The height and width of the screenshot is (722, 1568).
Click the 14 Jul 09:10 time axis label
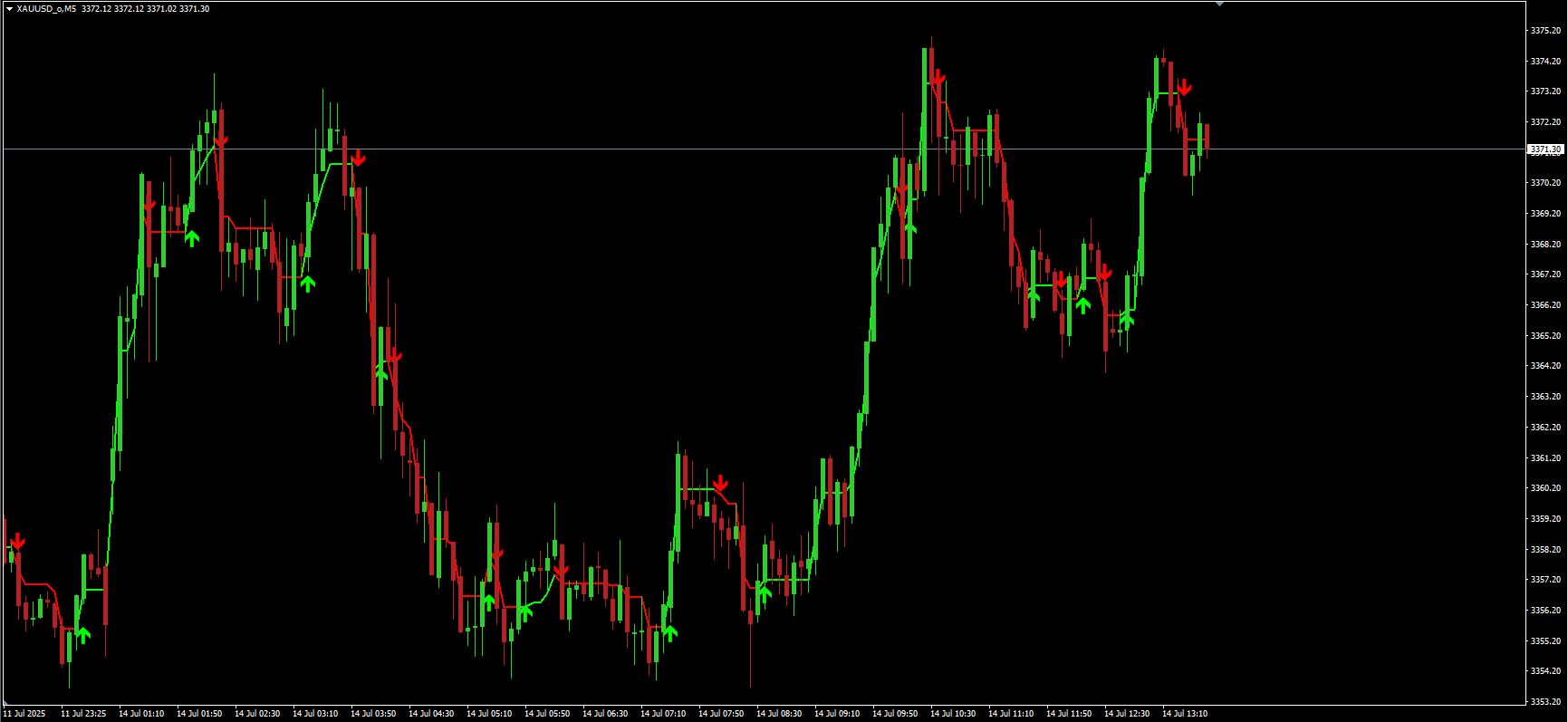pyautogui.click(x=836, y=714)
